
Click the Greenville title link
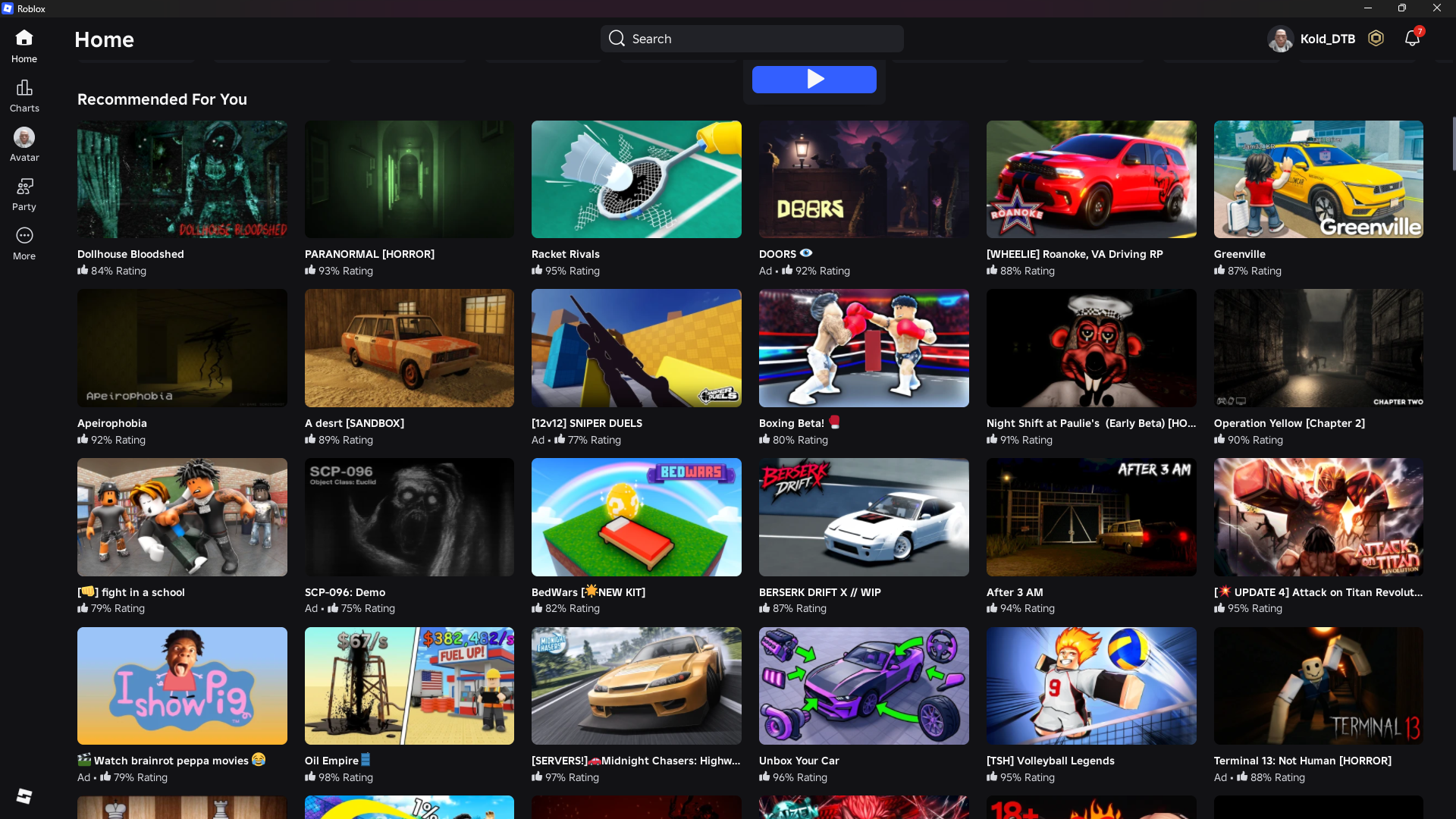1240,254
